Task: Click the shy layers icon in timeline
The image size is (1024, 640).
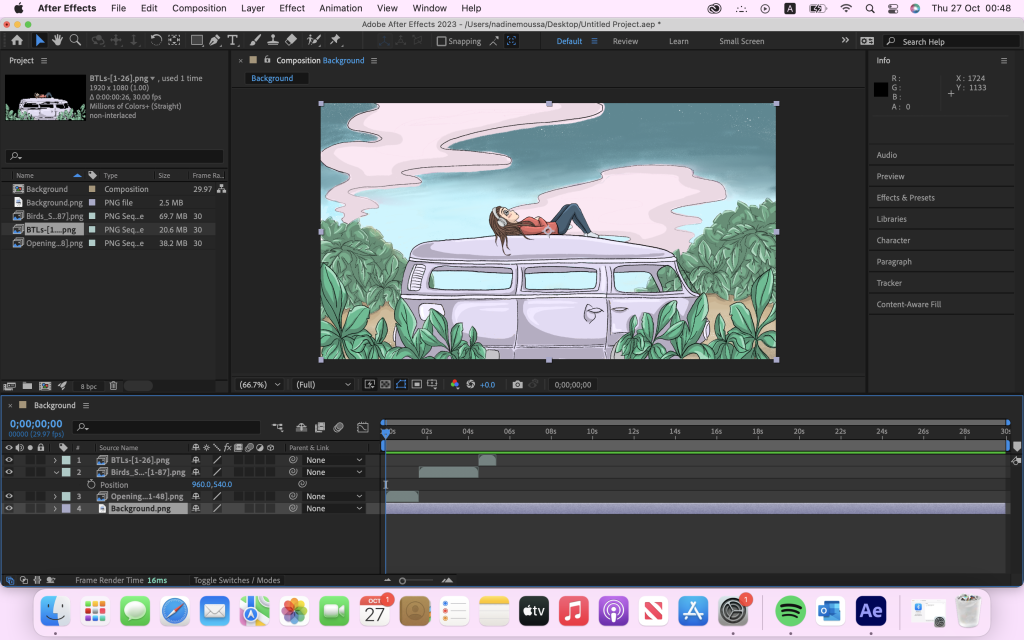Action: 301,427
